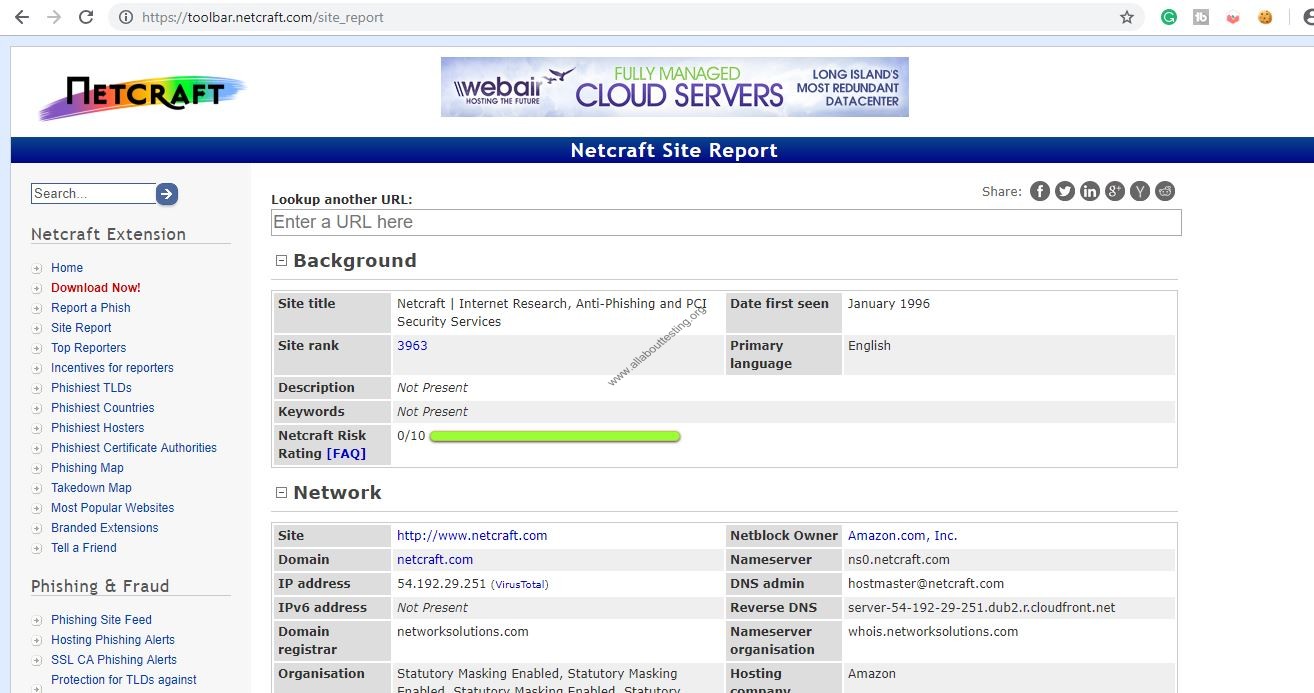The width and height of the screenshot is (1314, 693).
Task: Share on LinkedIn icon
Action: [x=1090, y=191]
